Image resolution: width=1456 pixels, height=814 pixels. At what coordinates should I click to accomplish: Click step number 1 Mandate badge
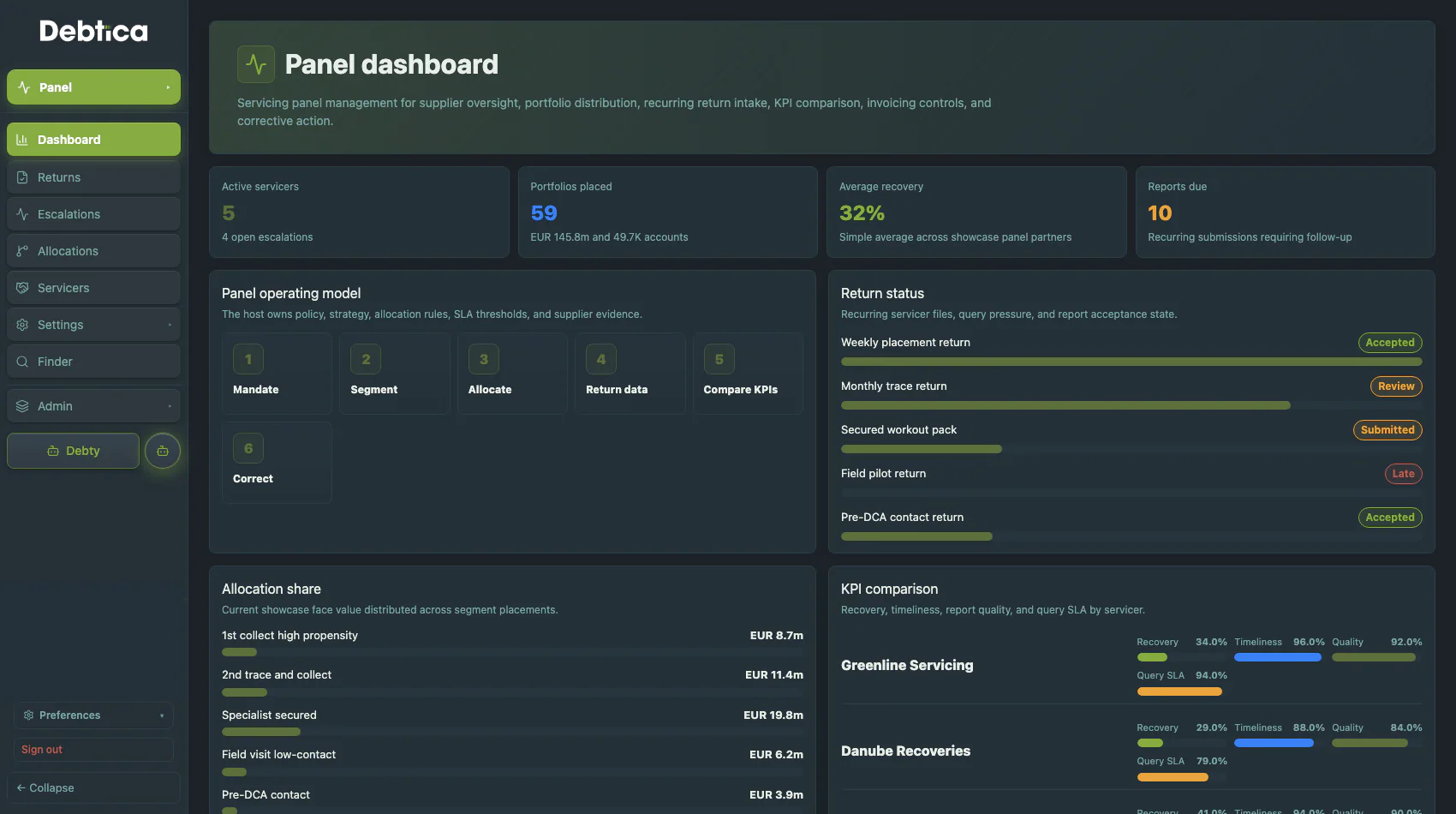click(248, 359)
